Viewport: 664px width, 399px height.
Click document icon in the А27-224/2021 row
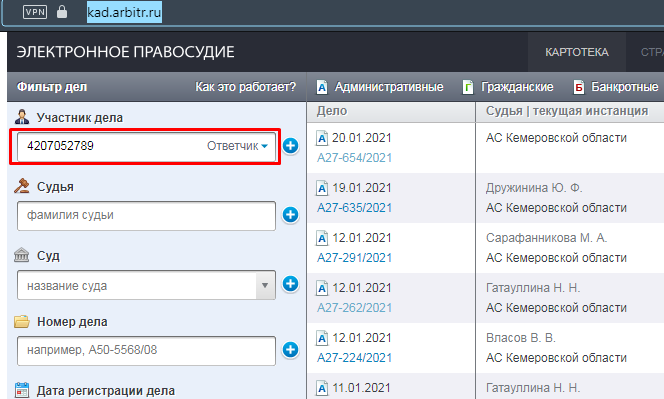click(x=322, y=338)
